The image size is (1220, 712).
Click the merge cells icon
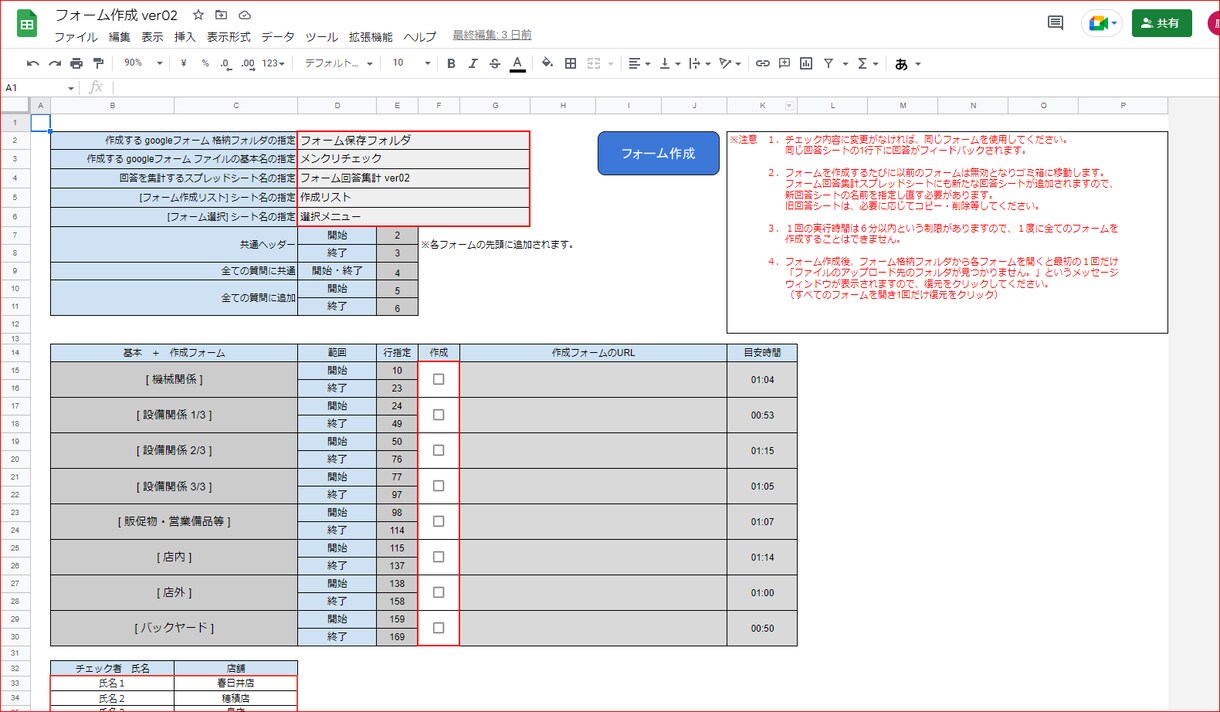(x=594, y=63)
